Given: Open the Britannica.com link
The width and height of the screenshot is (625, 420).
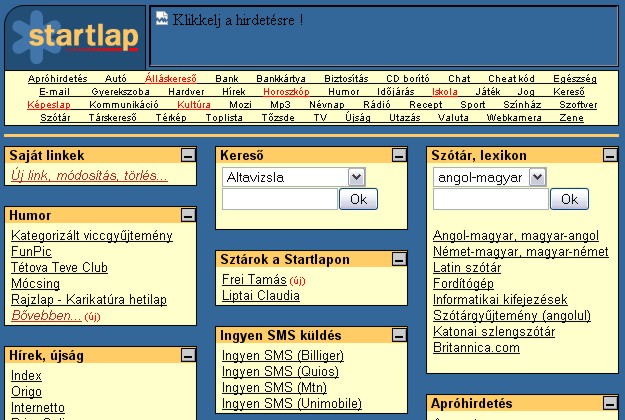Looking at the screenshot, I should pos(476,347).
